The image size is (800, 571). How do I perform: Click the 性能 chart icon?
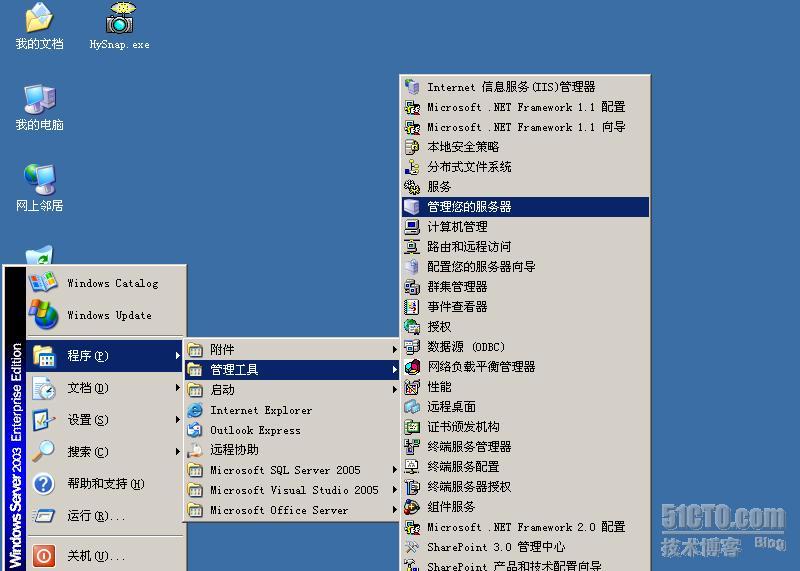pyautogui.click(x=412, y=387)
